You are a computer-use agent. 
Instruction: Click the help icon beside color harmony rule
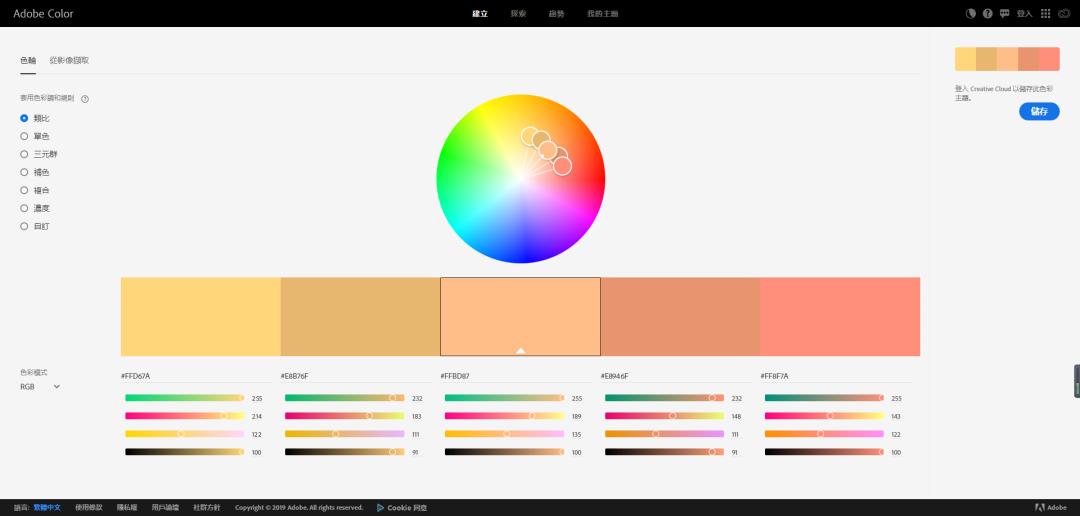(x=85, y=99)
